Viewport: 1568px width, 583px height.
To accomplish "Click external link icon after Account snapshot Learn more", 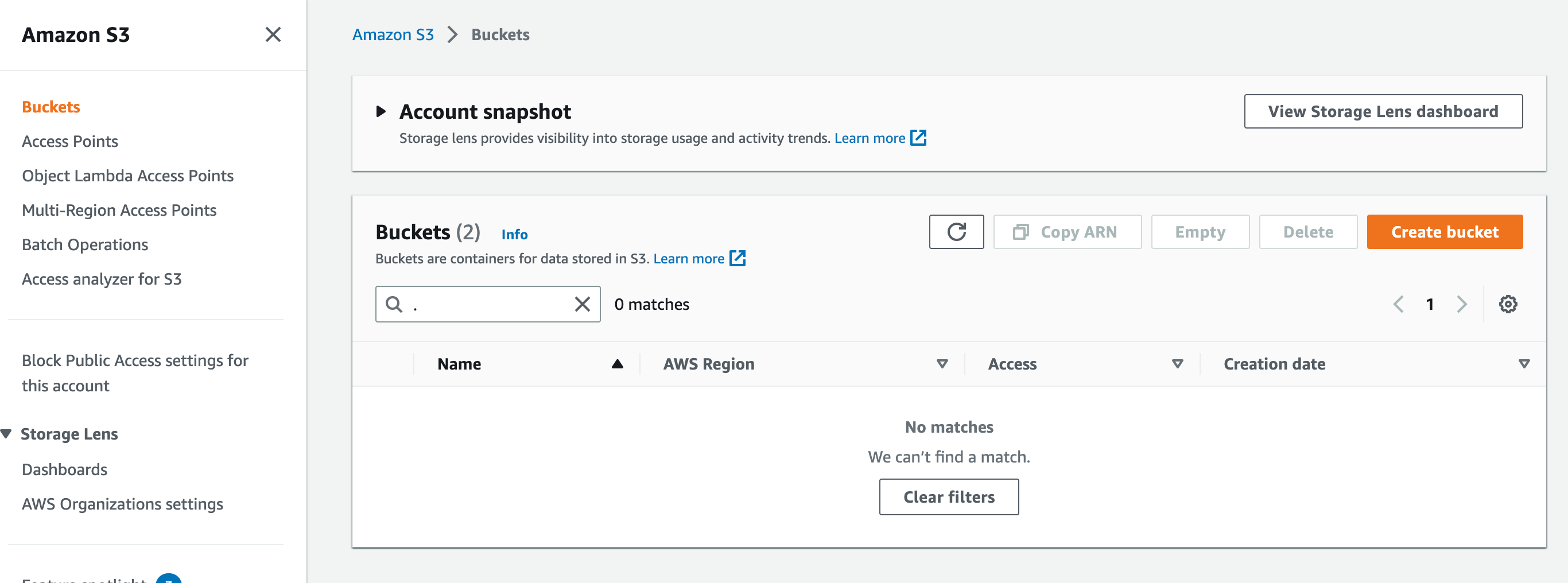I will [918, 138].
